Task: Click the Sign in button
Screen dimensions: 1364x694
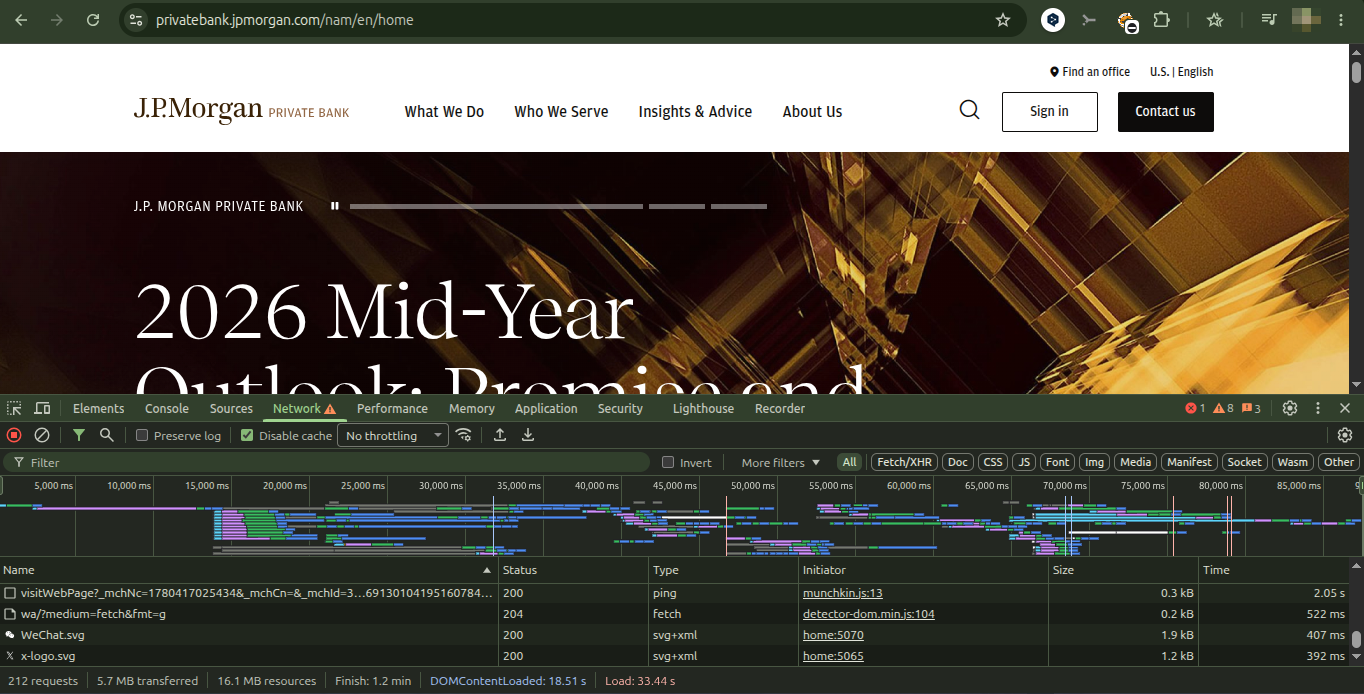Action: tap(1049, 112)
